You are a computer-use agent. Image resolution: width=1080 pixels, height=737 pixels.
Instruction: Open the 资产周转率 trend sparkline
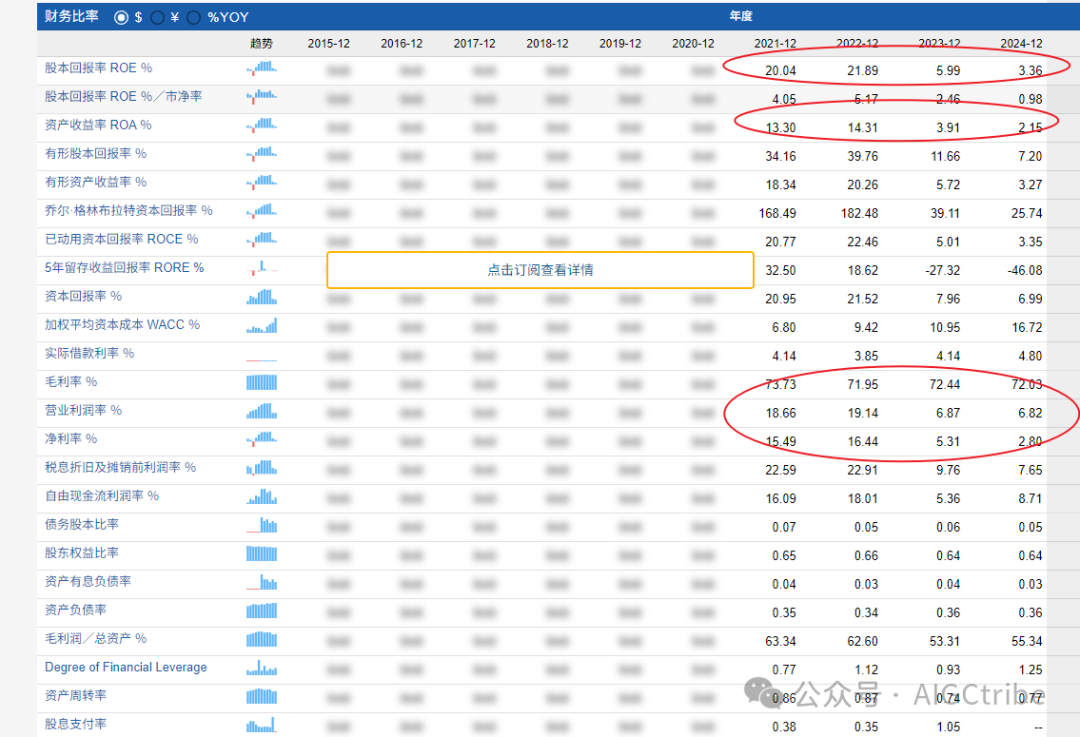(x=262, y=697)
